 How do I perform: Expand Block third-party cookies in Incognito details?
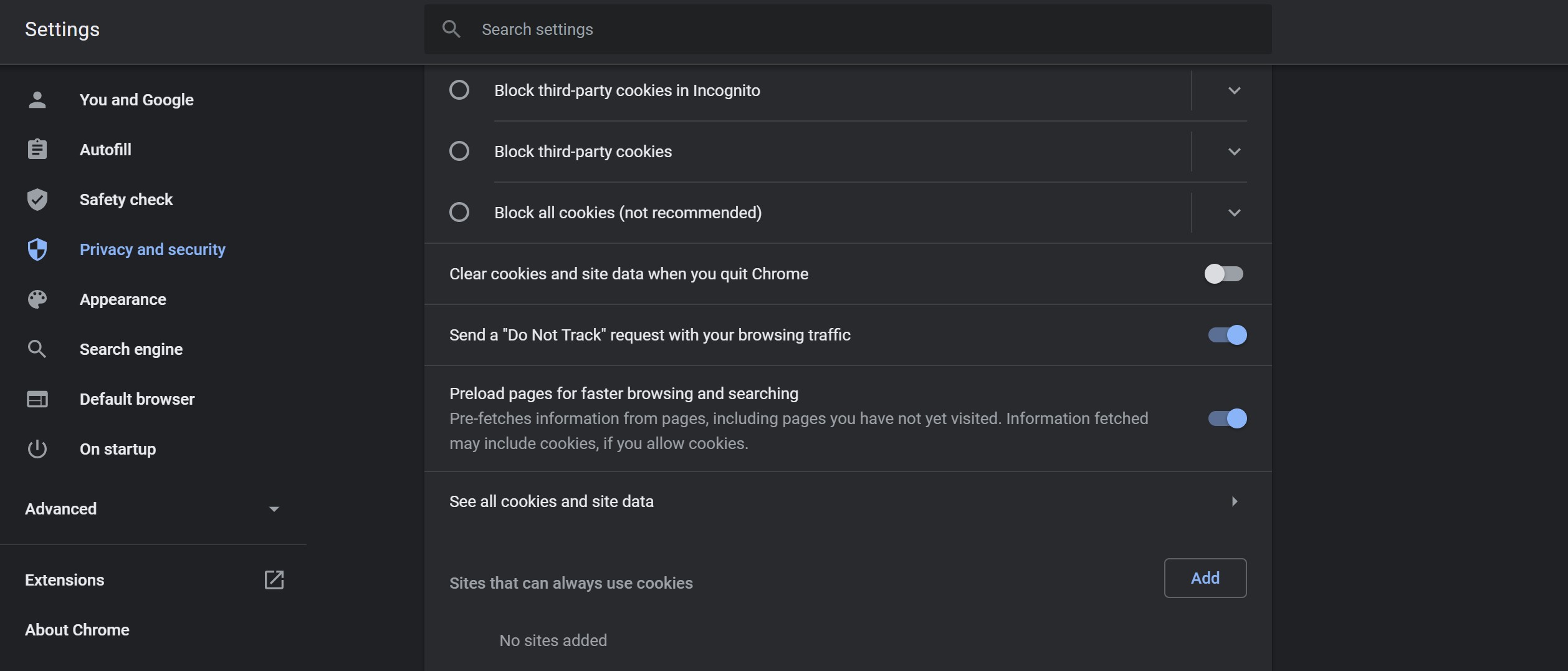tap(1234, 90)
